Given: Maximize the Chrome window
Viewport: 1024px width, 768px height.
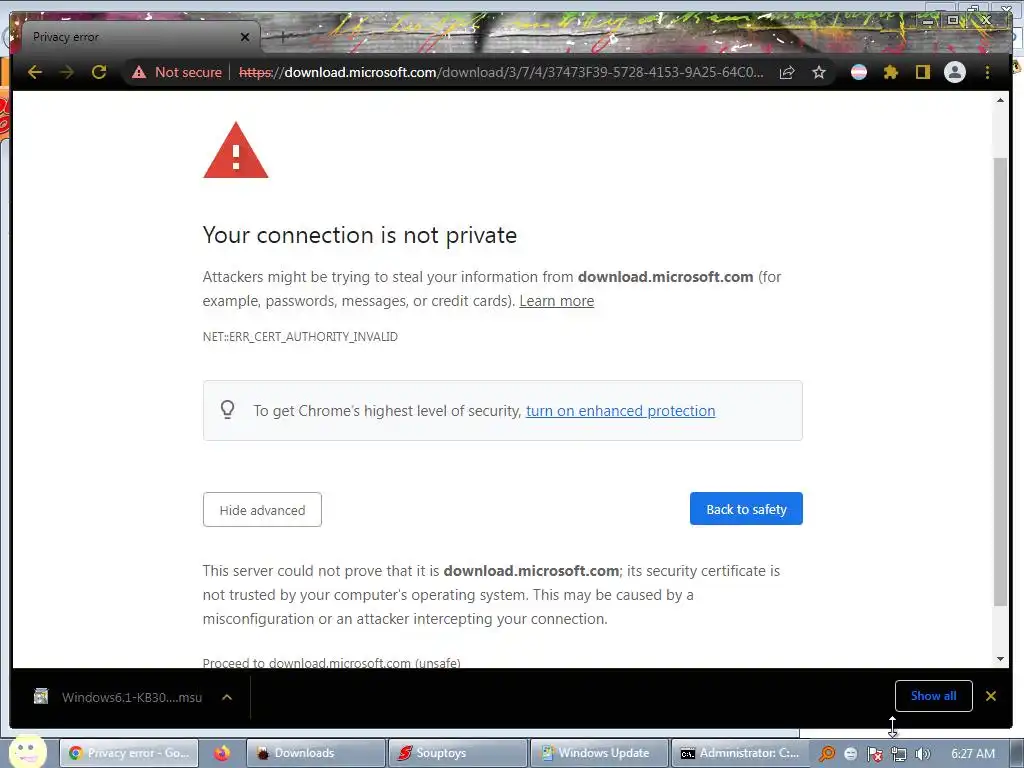Looking at the screenshot, I should point(953,20).
